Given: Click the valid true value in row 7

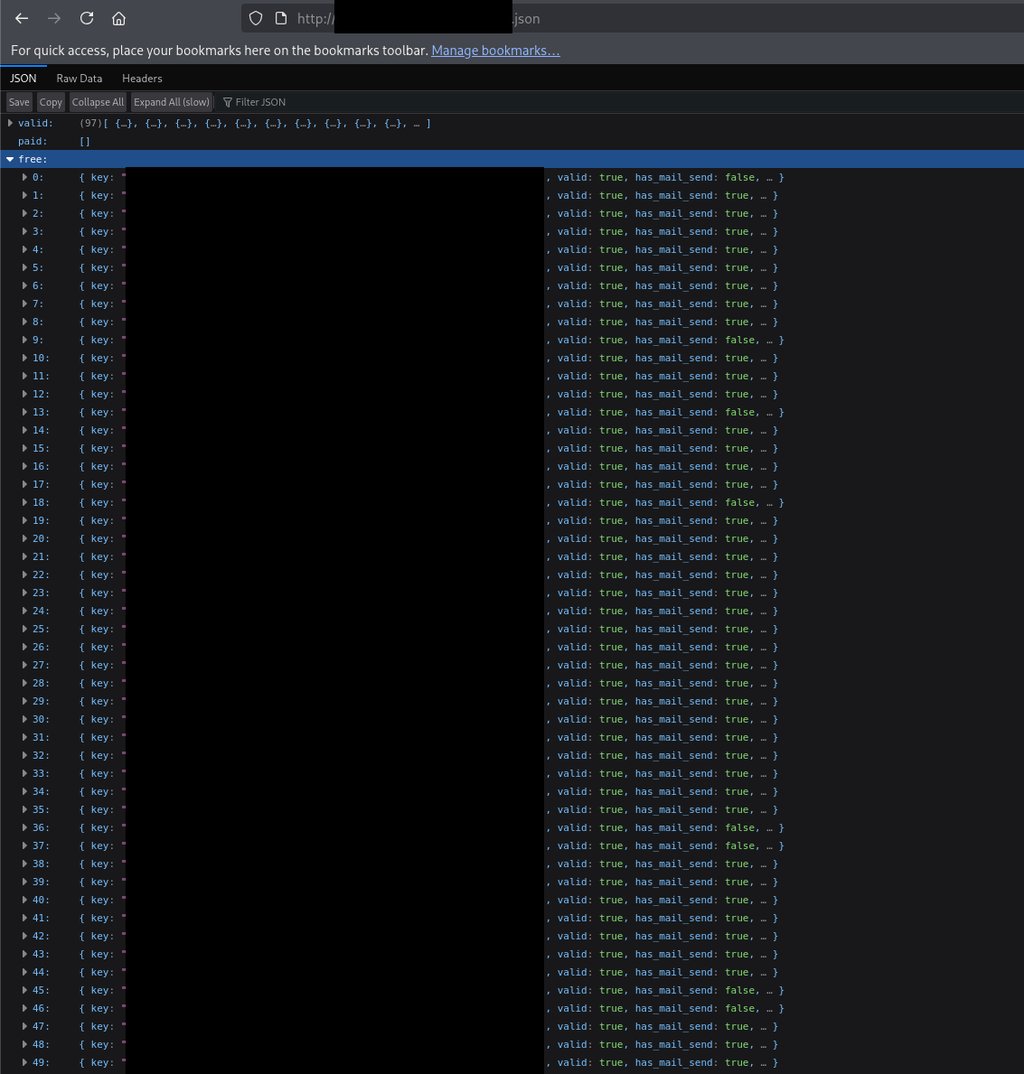Looking at the screenshot, I should (611, 304).
